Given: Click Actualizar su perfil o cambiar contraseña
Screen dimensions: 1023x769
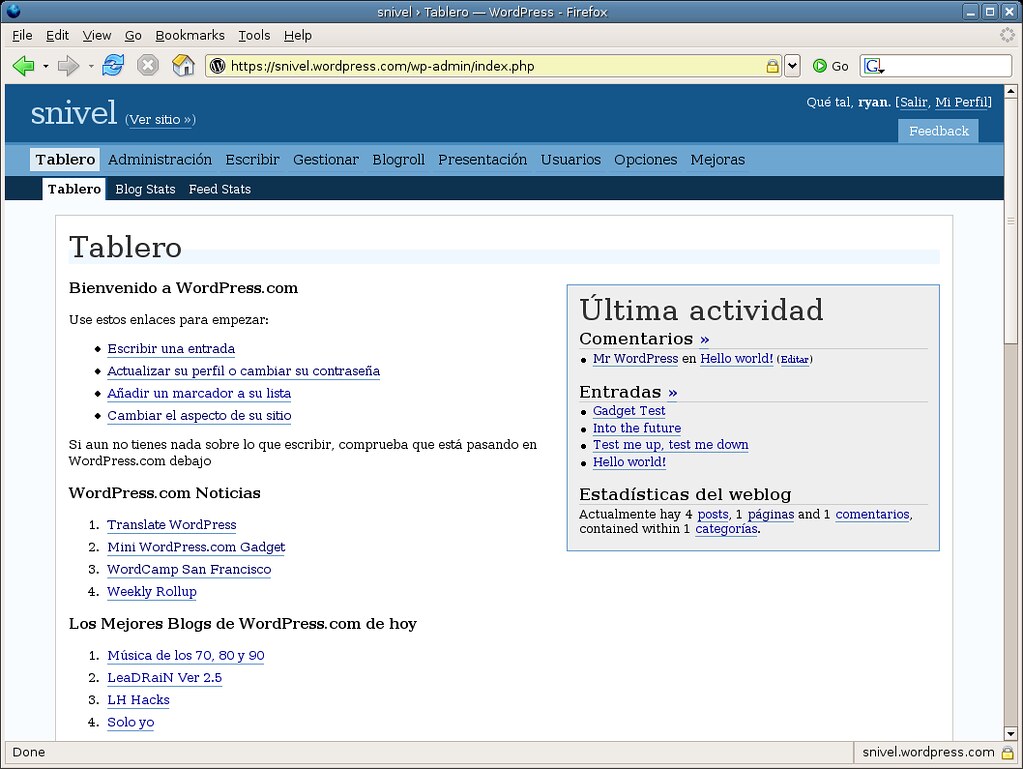Looking at the screenshot, I should pos(243,371).
